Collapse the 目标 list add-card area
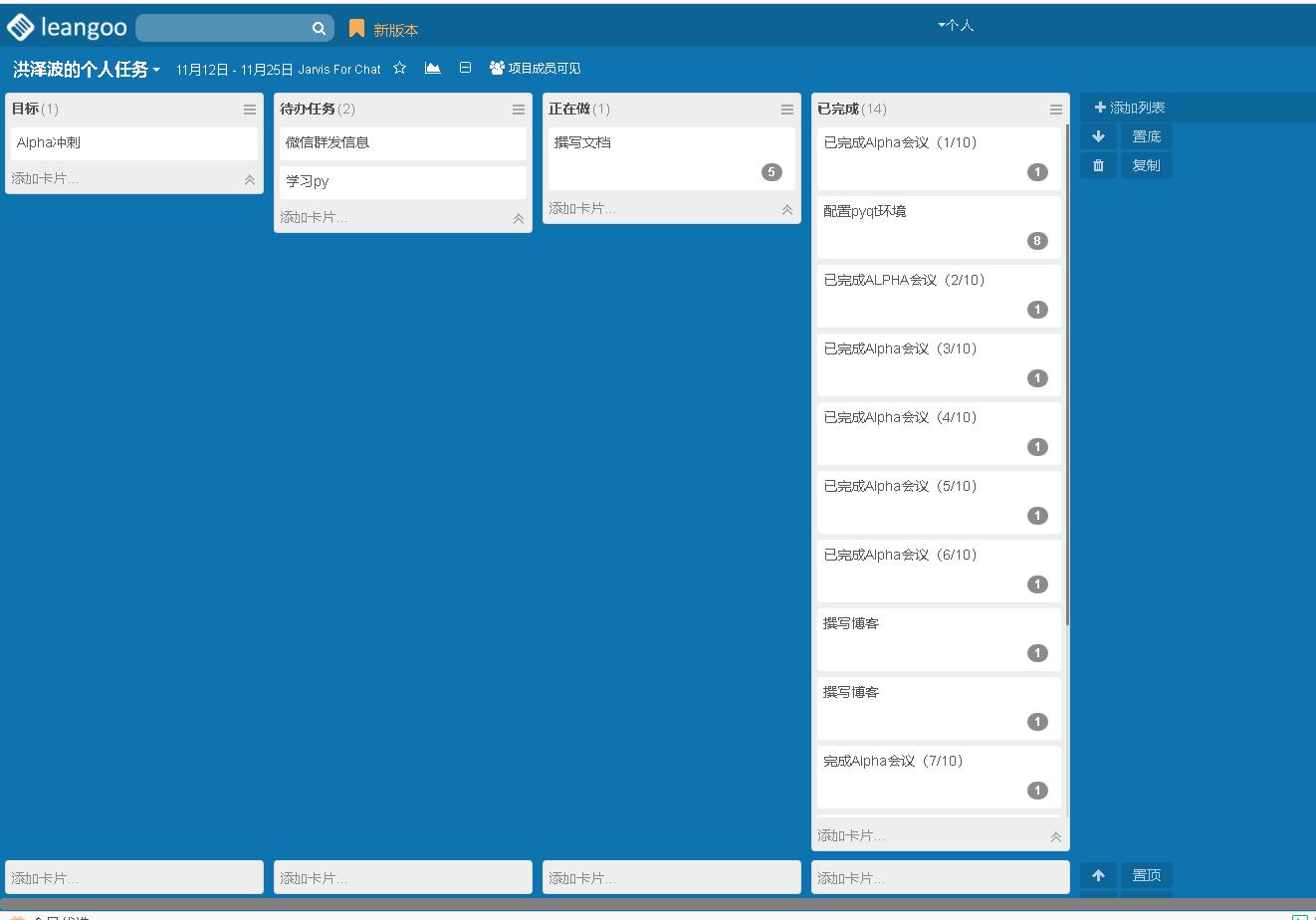The width and height of the screenshot is (1316, 920). click(250, 180)
